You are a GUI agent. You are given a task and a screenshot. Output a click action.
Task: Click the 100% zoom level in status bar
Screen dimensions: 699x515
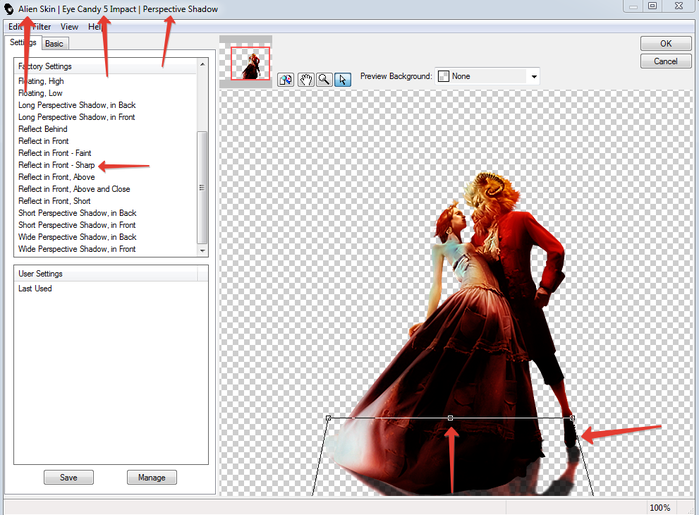(x=660, y=507)
